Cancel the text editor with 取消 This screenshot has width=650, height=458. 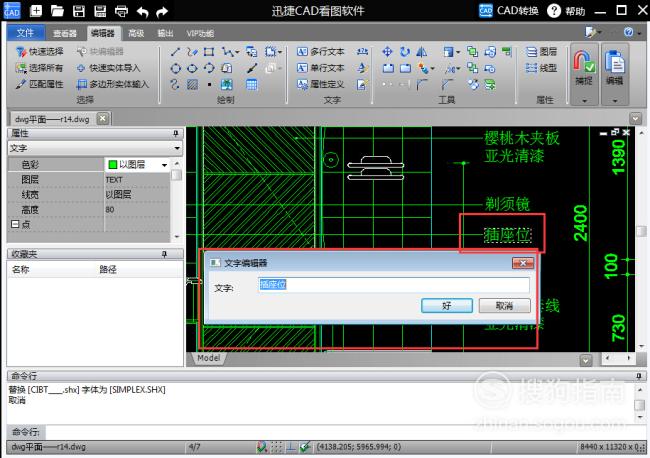pos(504,306)
